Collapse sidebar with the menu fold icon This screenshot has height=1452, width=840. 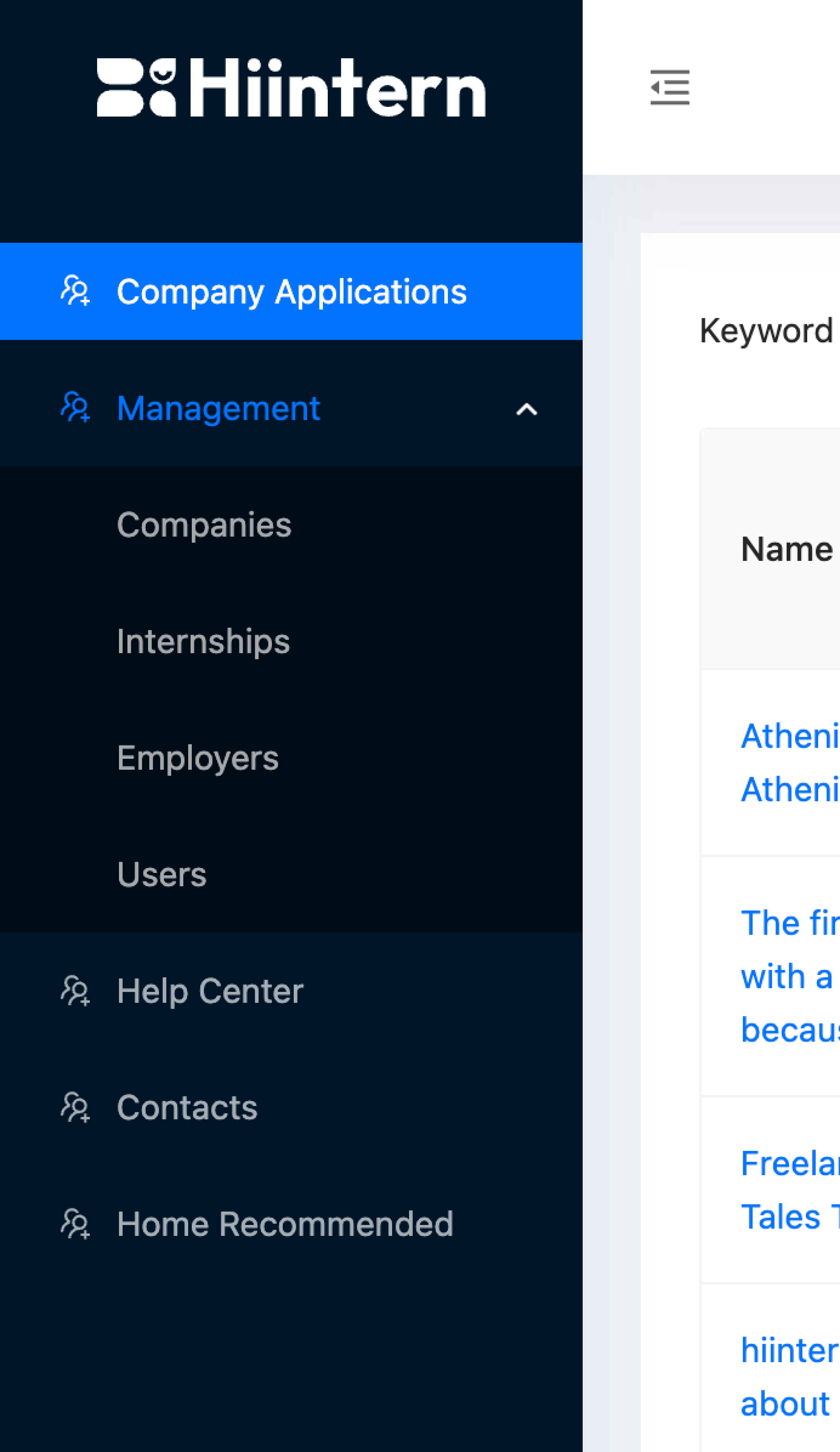pos(669,88)
